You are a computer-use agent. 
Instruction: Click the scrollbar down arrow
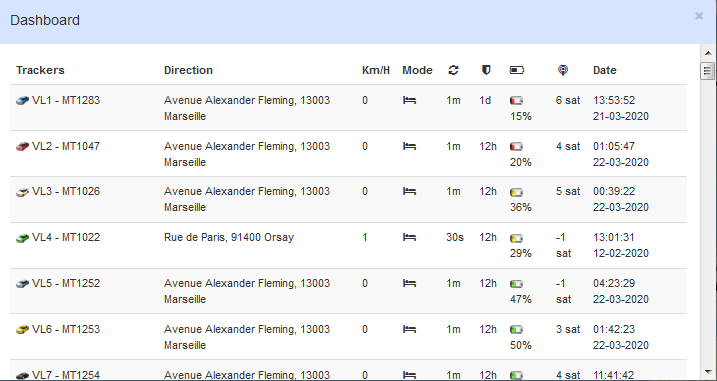pos(708,372)
